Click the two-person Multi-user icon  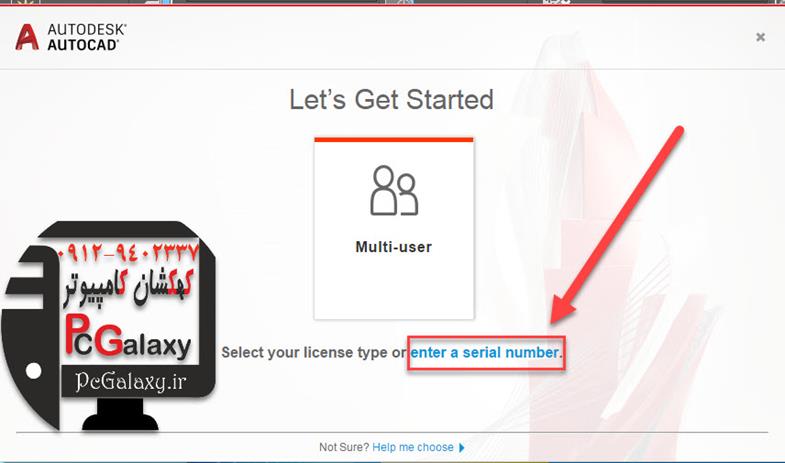[x=394, y=190]
